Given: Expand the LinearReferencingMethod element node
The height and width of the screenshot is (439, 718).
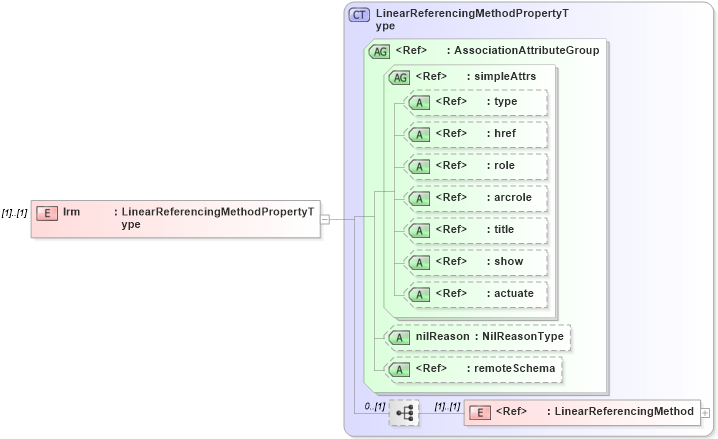Looking at the screenshot, I should pyautogui.click(x=705, y=413).
